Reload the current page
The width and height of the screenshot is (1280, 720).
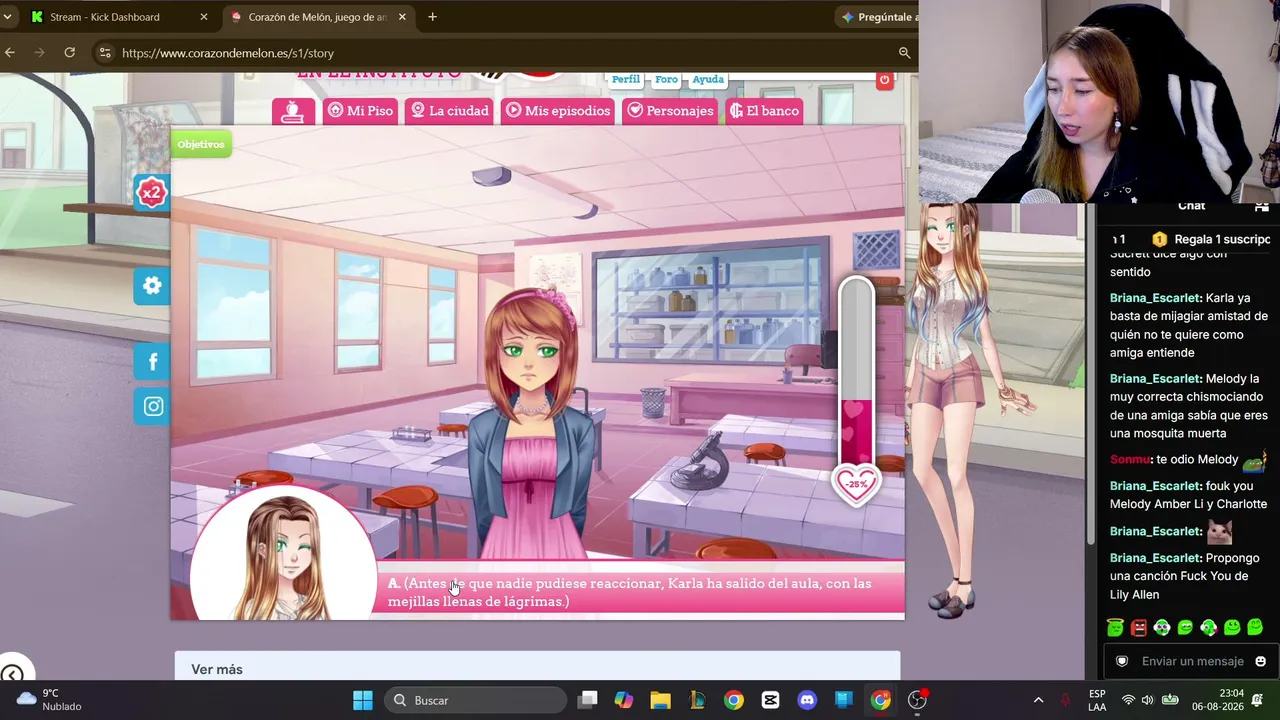tap(70, 53)
